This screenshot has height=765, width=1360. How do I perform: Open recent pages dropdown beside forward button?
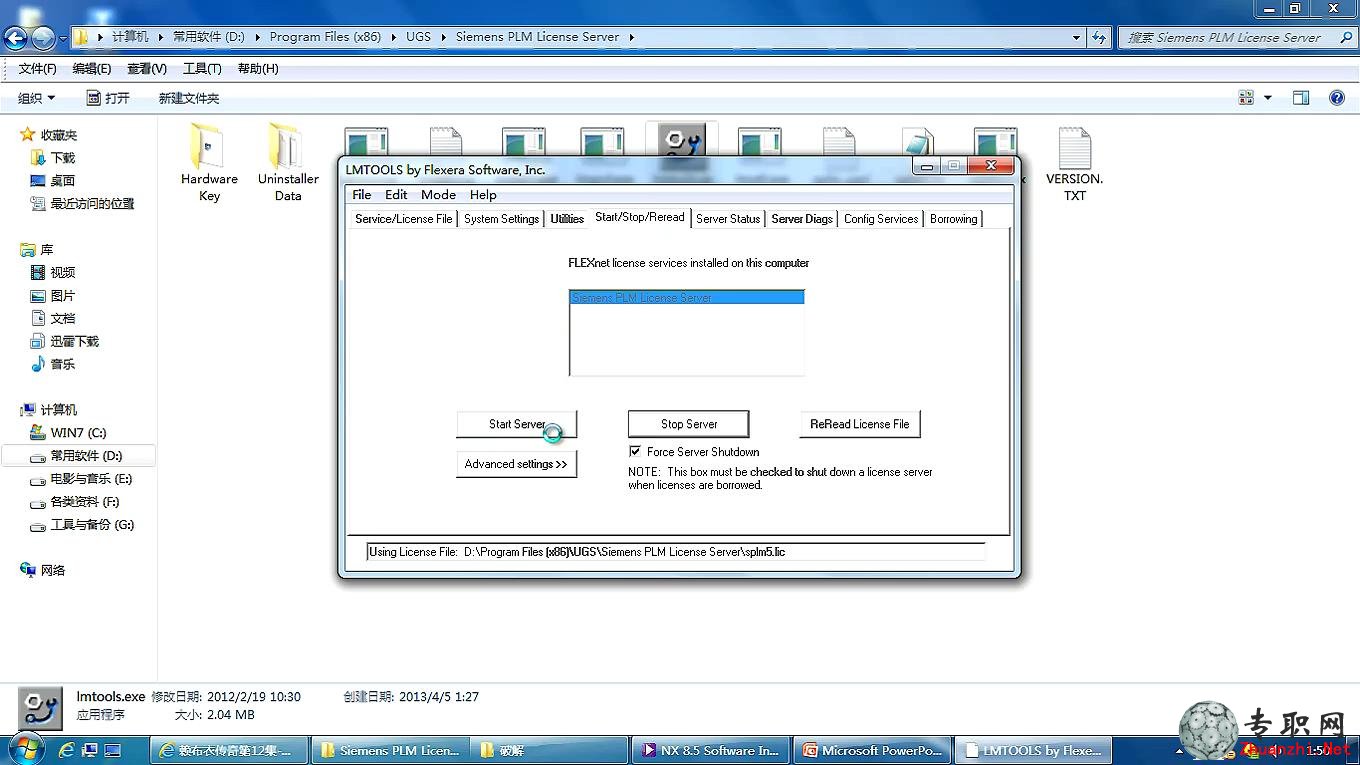tap(63, 38)
